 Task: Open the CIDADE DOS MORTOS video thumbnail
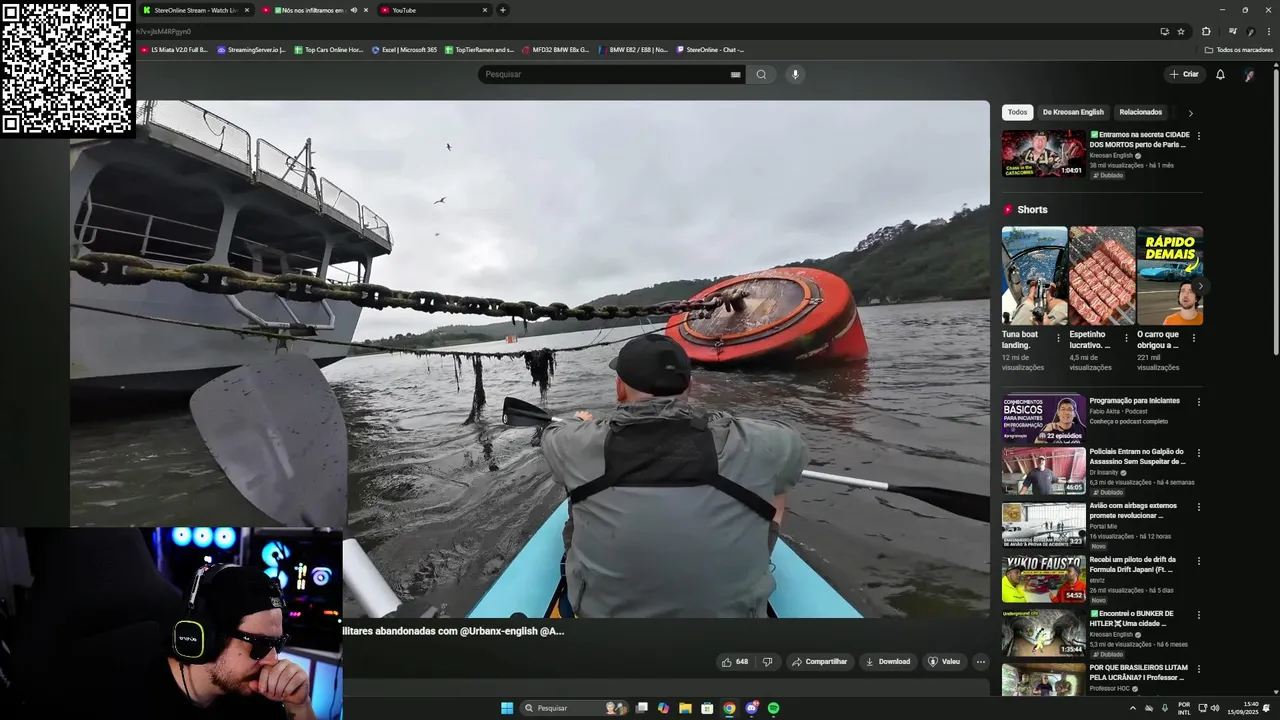click(x=1044, y=153)
